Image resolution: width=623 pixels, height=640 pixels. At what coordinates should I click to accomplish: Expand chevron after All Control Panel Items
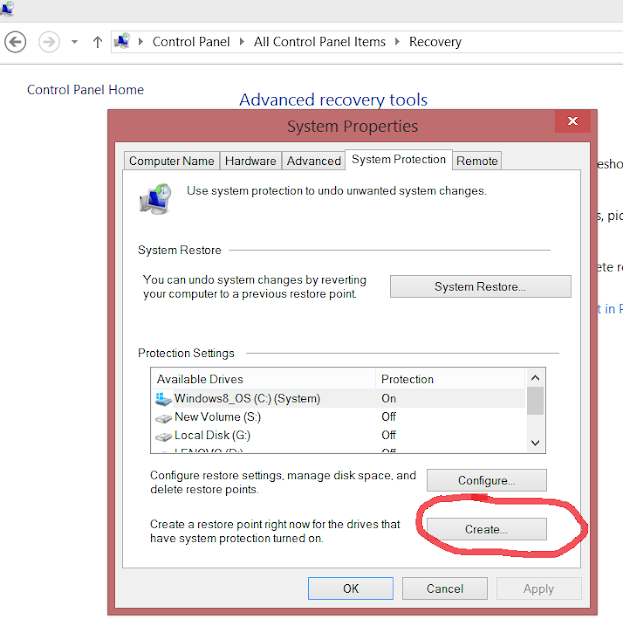coord(397,42)
